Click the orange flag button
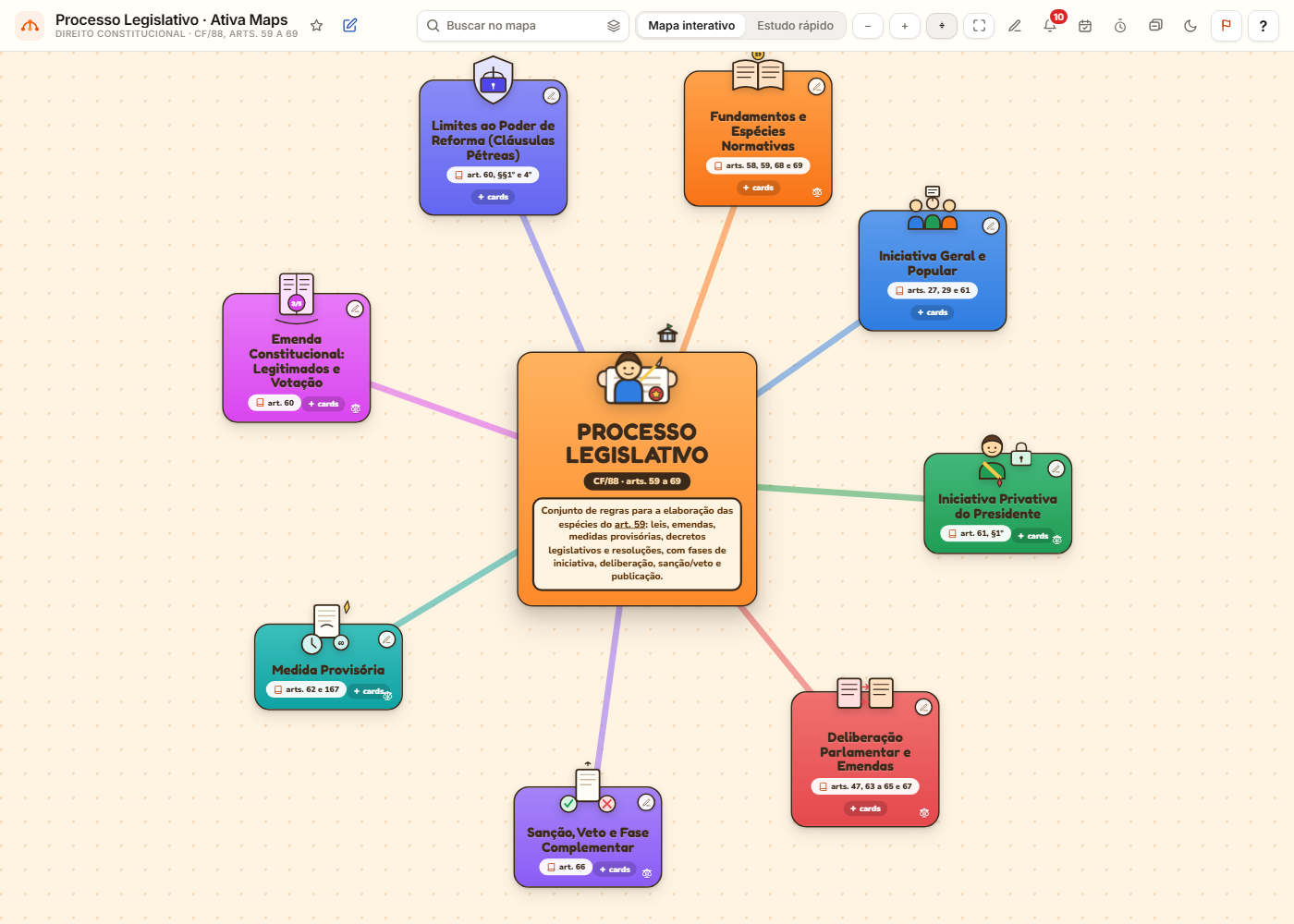This screenshot has width=1294, height=924. tap(1226, 26)
